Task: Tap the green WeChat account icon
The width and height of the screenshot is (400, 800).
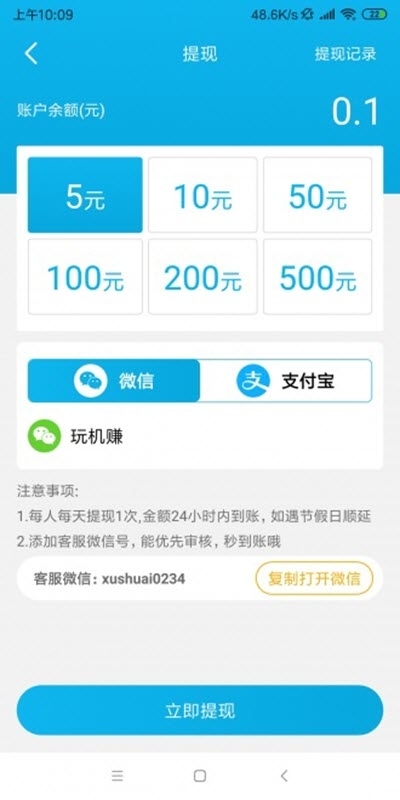Action: [44, 436]
